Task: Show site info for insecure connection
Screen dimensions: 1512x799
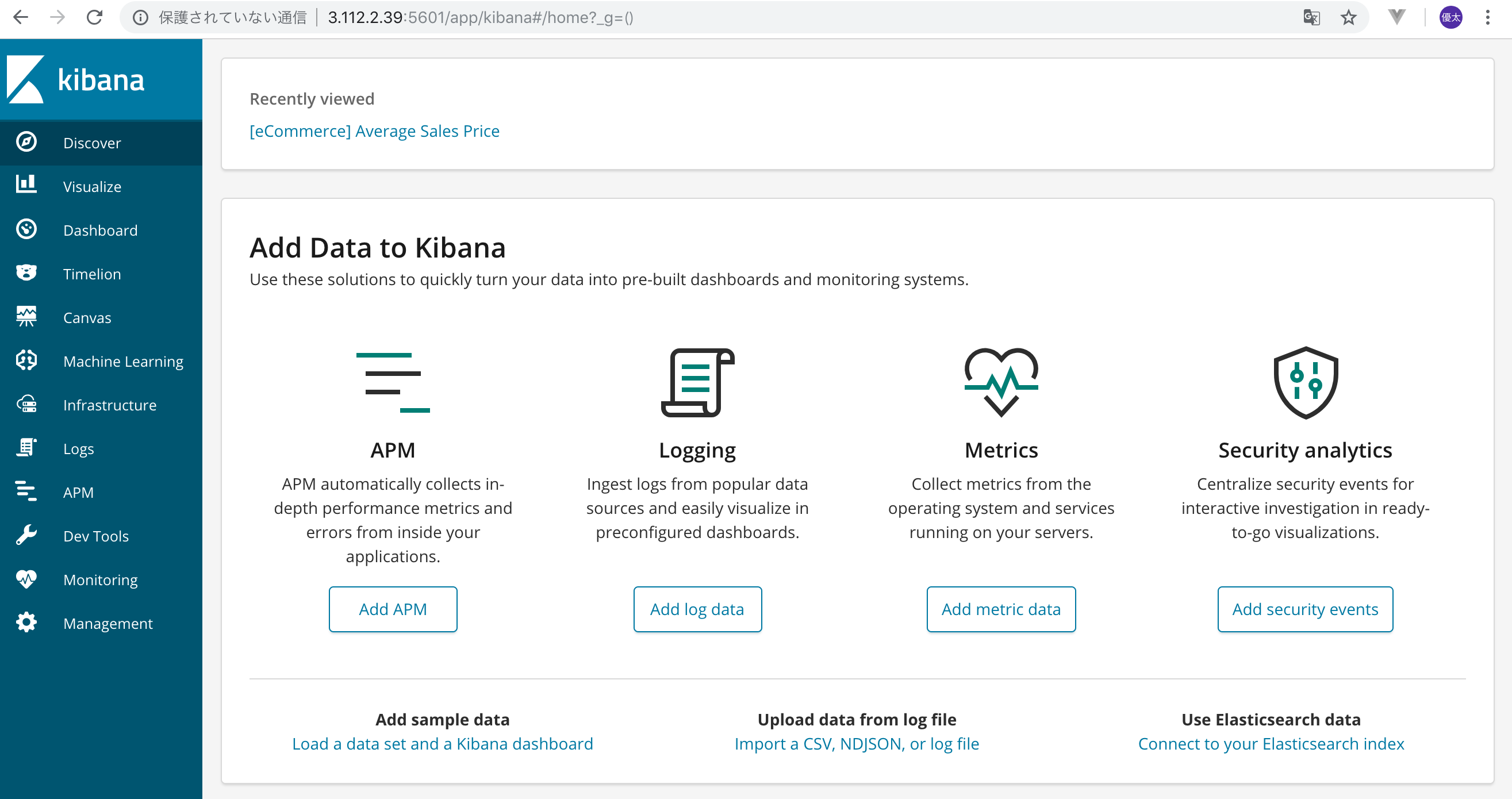Action: 140,18
